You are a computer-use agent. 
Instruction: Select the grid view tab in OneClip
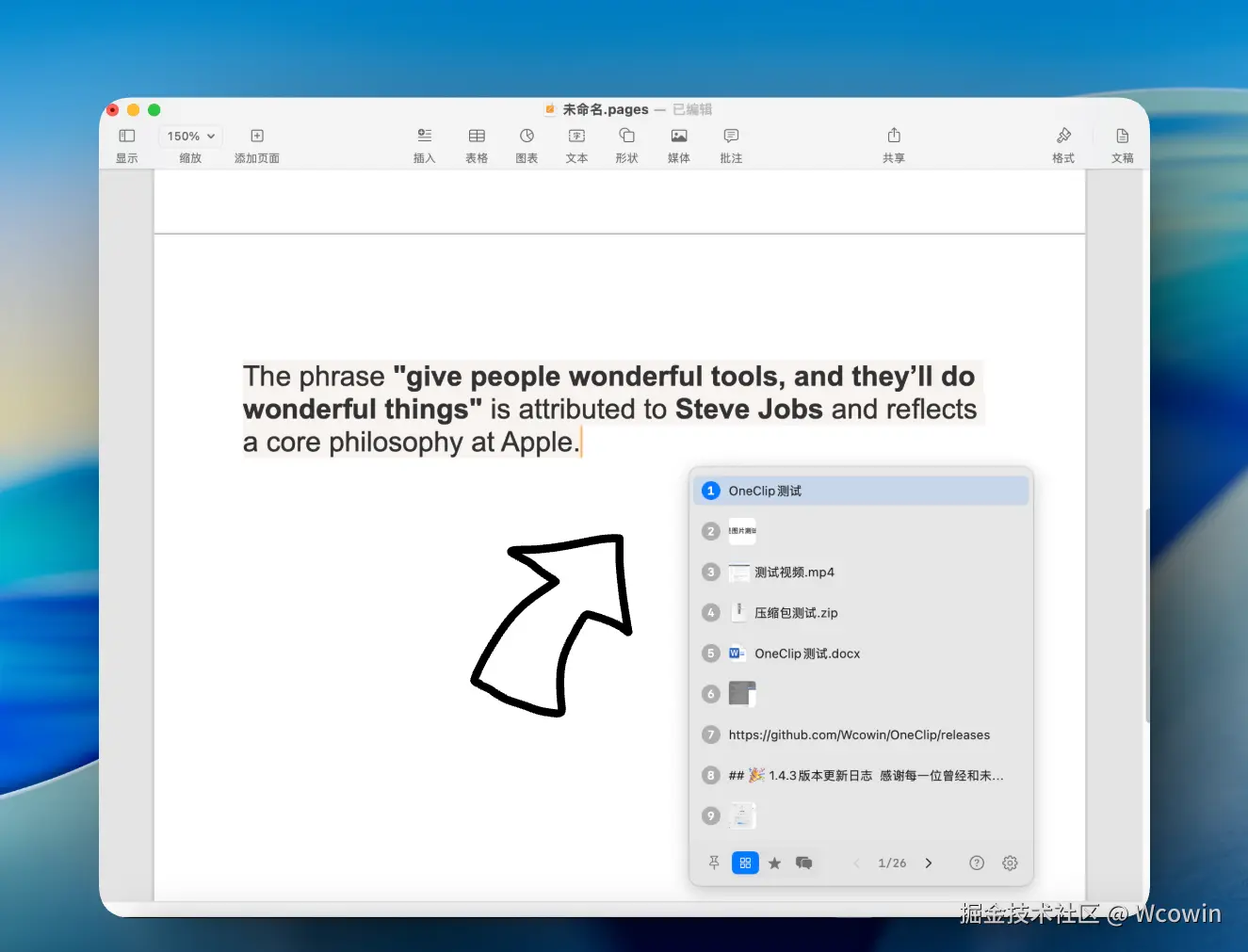[x=745, y=863]
